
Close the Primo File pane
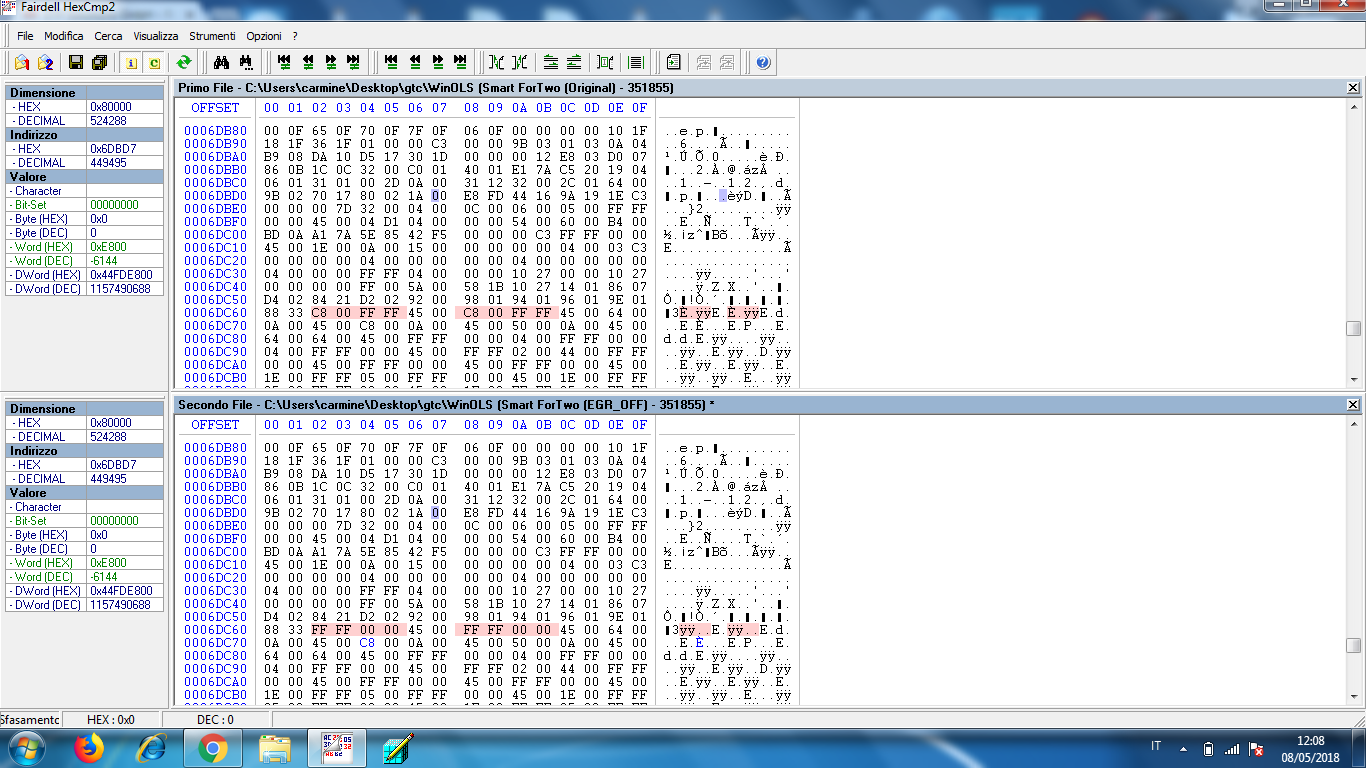(x=1353, y=88)
